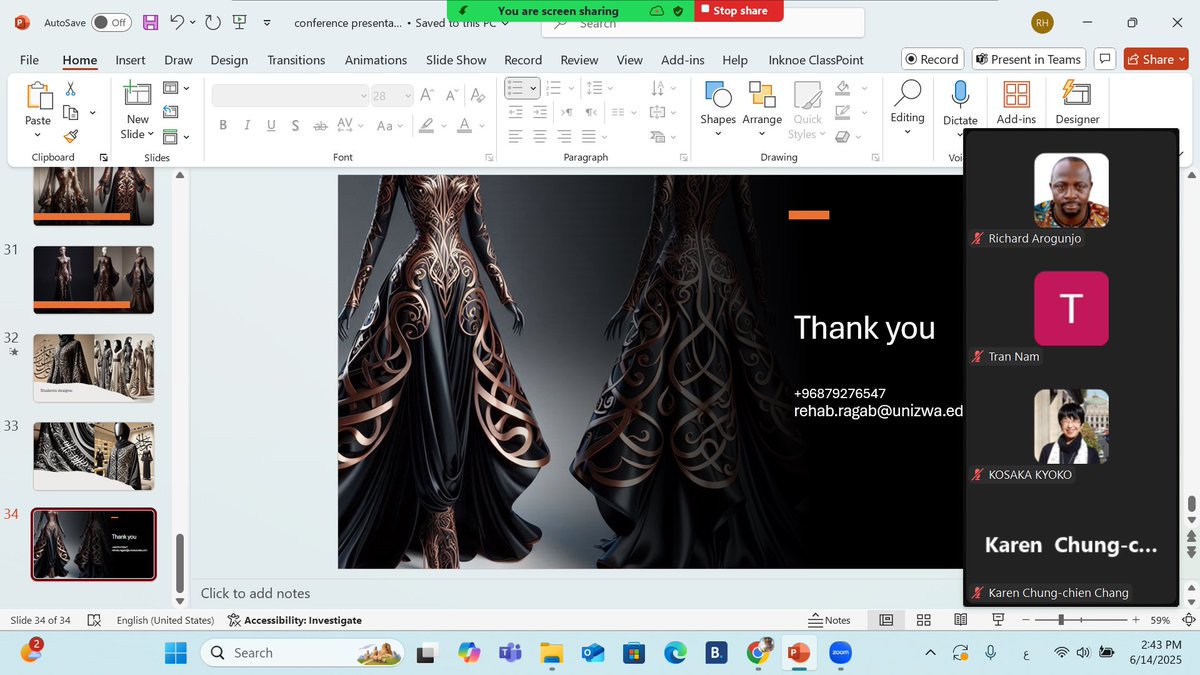Open the Slide Layout dropdown
This screenshot has width=1200, height=675.
click(x=176, y=88)
